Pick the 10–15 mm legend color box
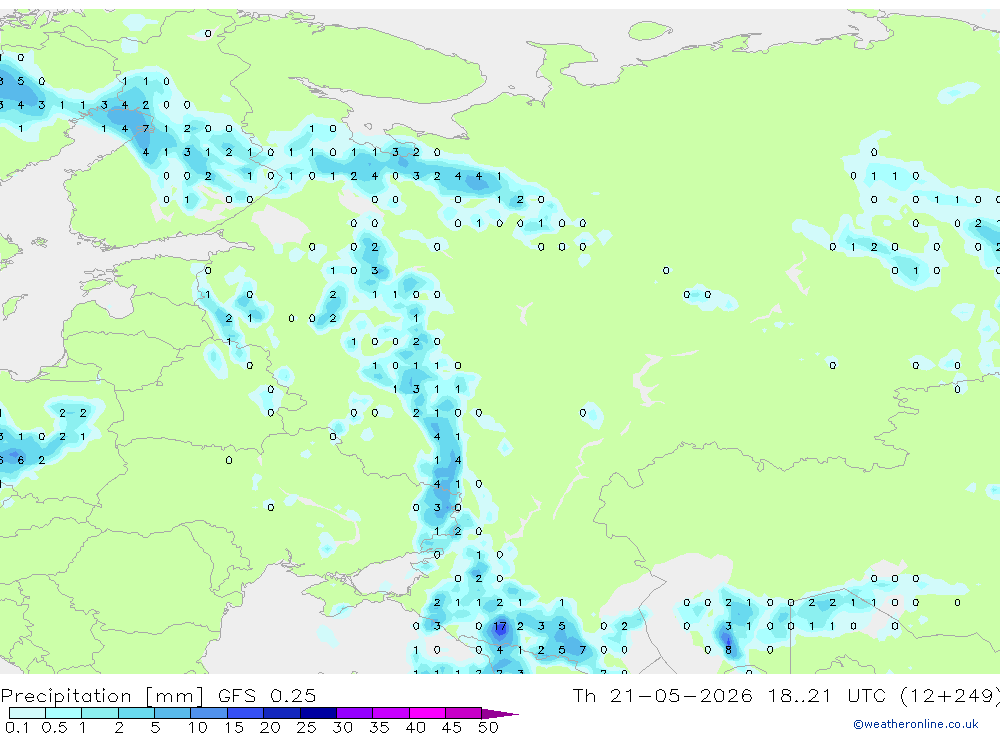The height and width of the screenshot is (733, 1000). pyautogui.click(x=209, y=713)
